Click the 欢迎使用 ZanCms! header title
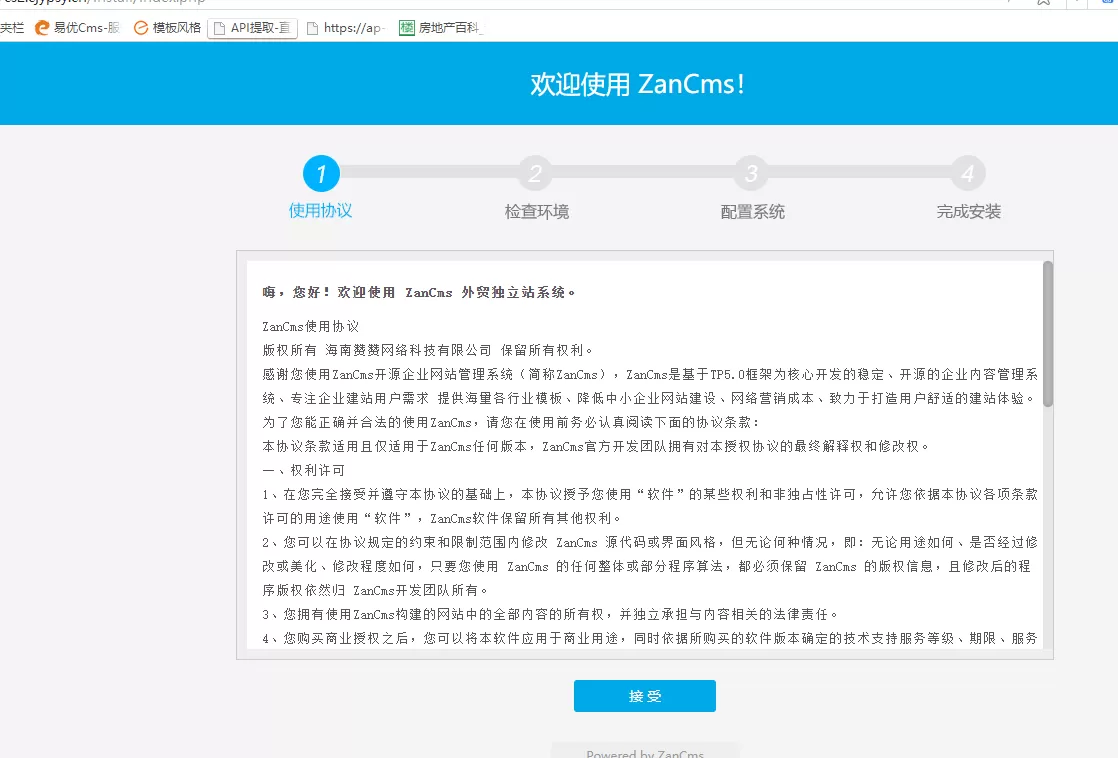Viewport: 1118px width, 758px height. click(637, 84)
